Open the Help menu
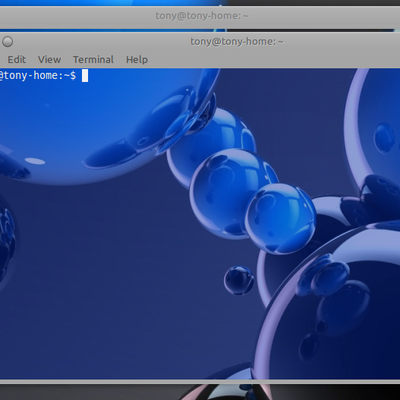Screen dimensions: 400x400 [x=137, y=60]
